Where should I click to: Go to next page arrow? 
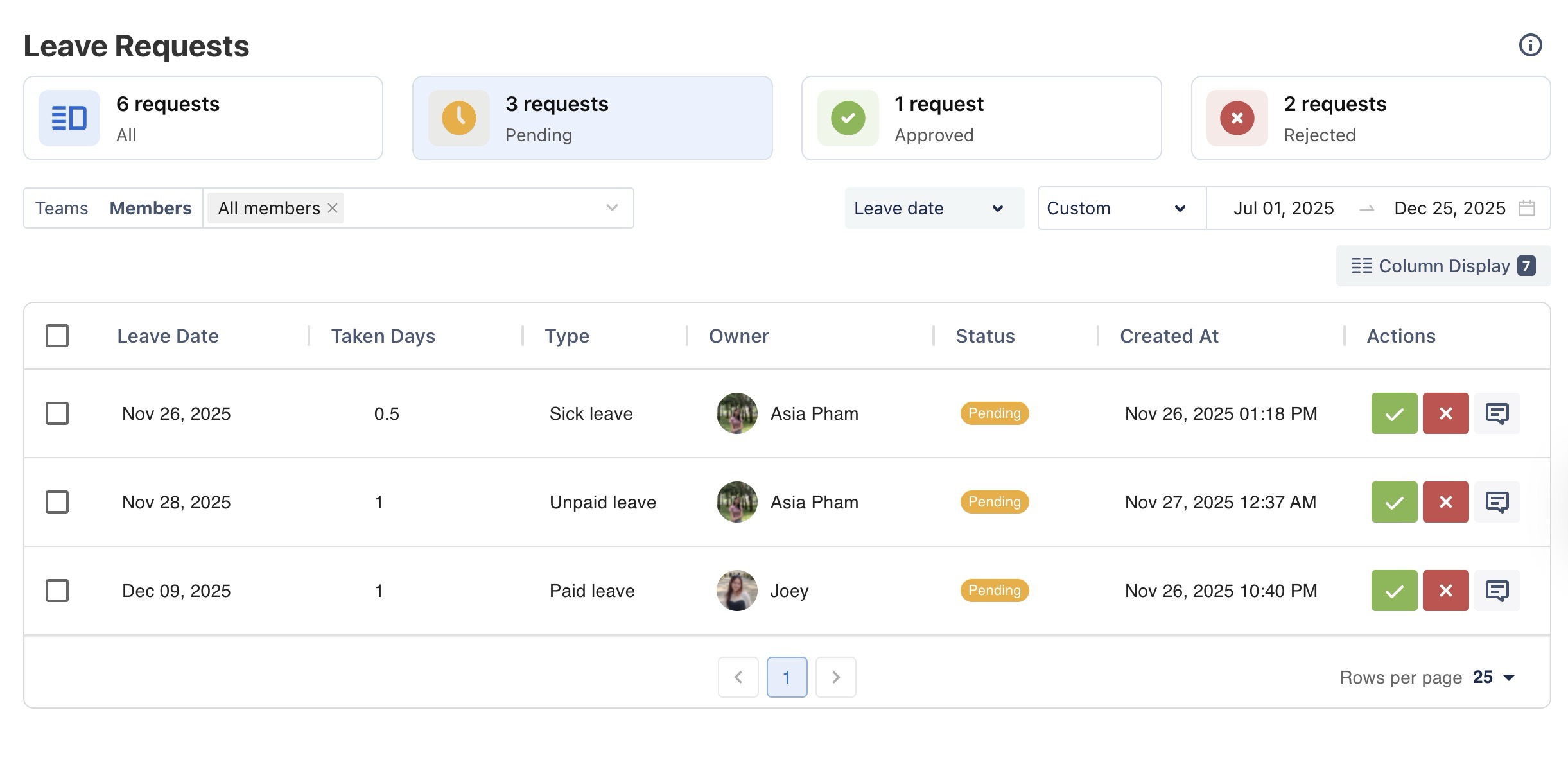[x=835, y=677]
